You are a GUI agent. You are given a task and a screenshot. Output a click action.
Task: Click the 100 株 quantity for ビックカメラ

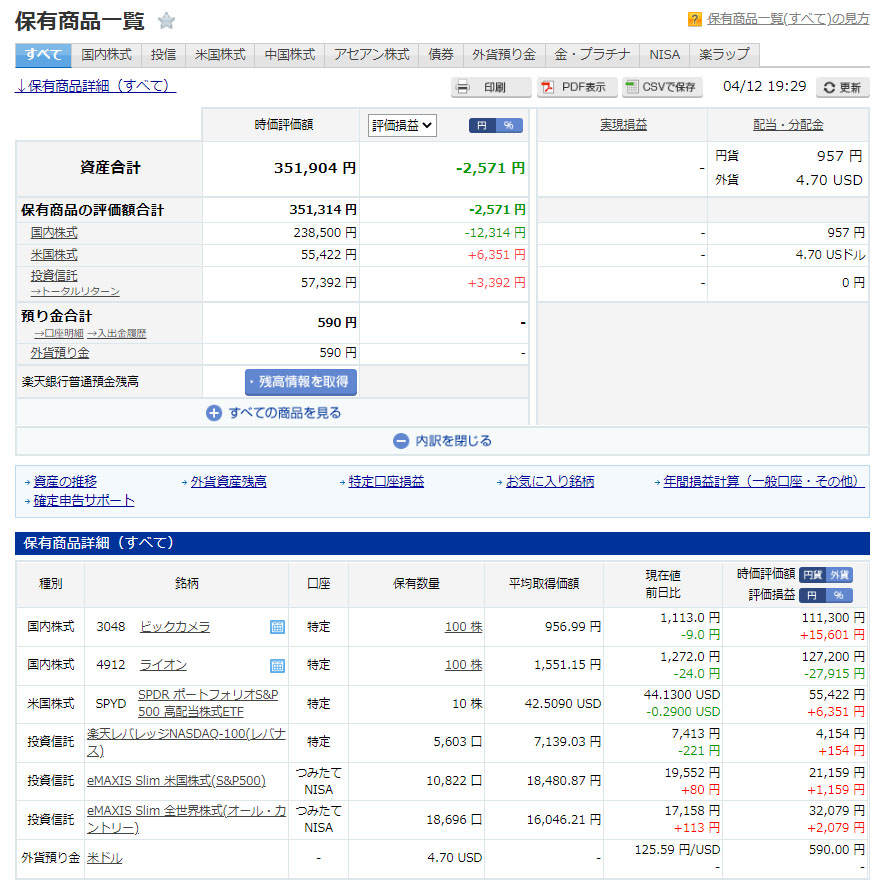pyautogui.click(x=463, y=627)
